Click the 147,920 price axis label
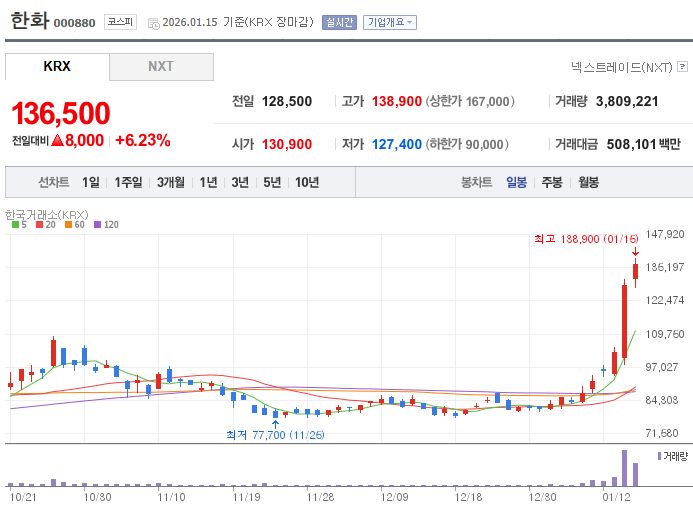This screenshot has width=693, height=508. [x=665, y=234]
